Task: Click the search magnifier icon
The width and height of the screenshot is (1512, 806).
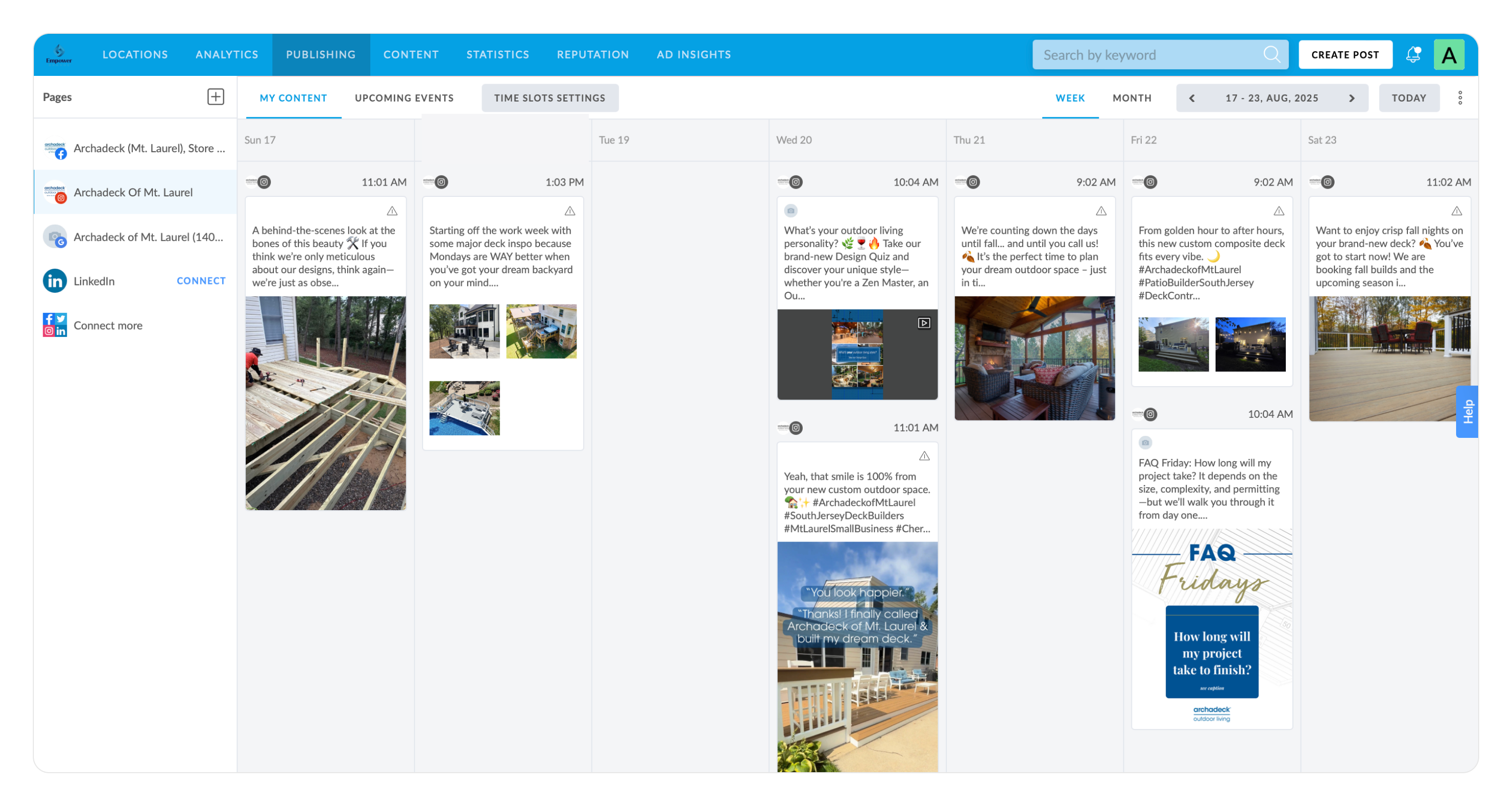Action: point(1271,54)
